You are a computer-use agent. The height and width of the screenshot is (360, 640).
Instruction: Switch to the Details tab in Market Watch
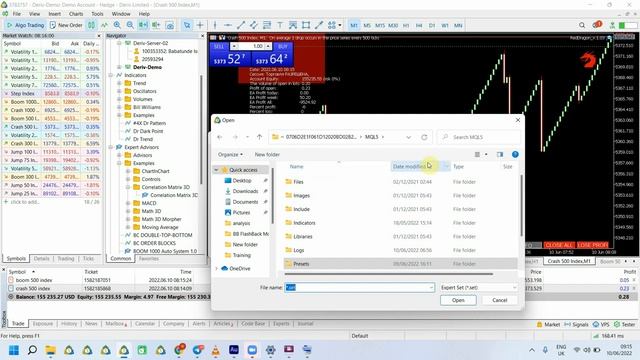(41, 259)
